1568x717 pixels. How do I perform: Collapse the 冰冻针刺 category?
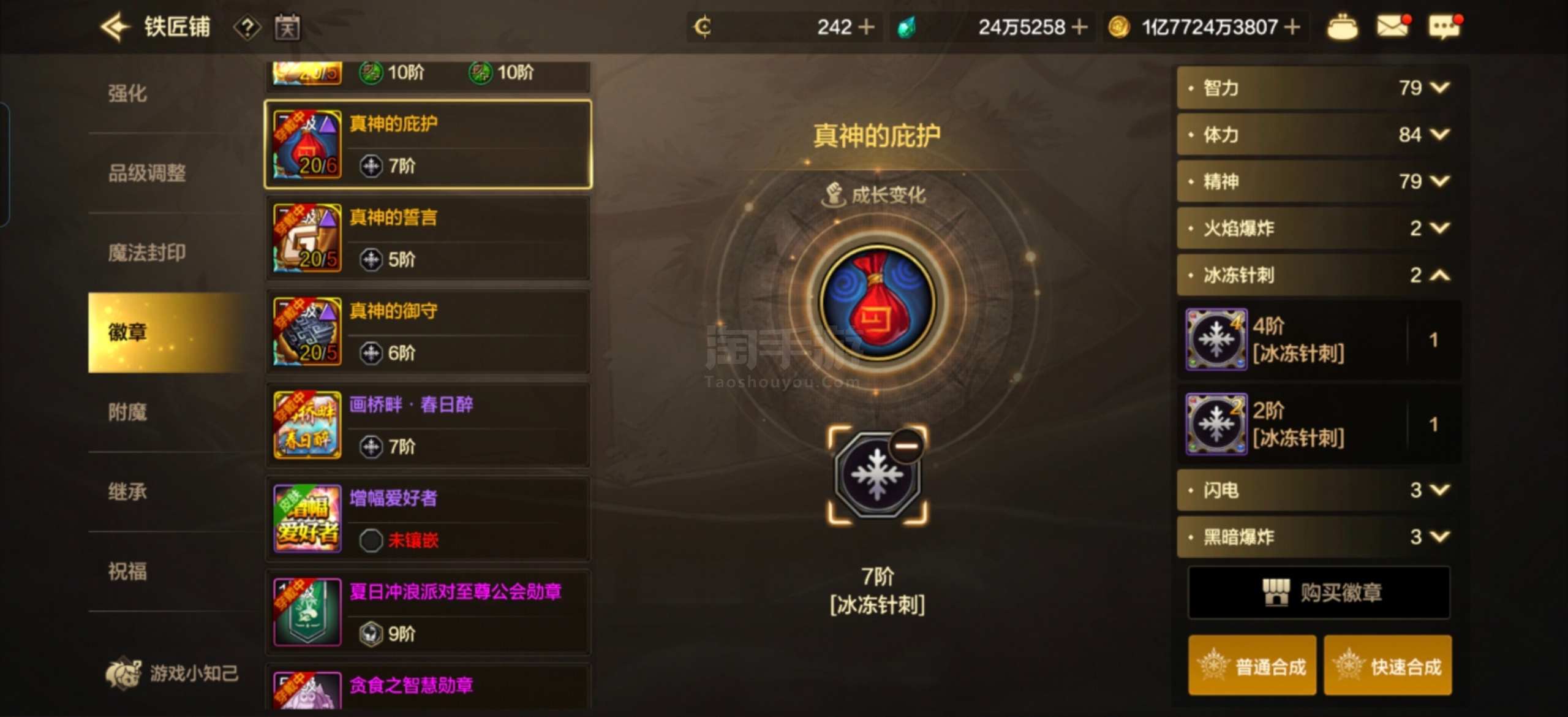(x=1314, y=275)
